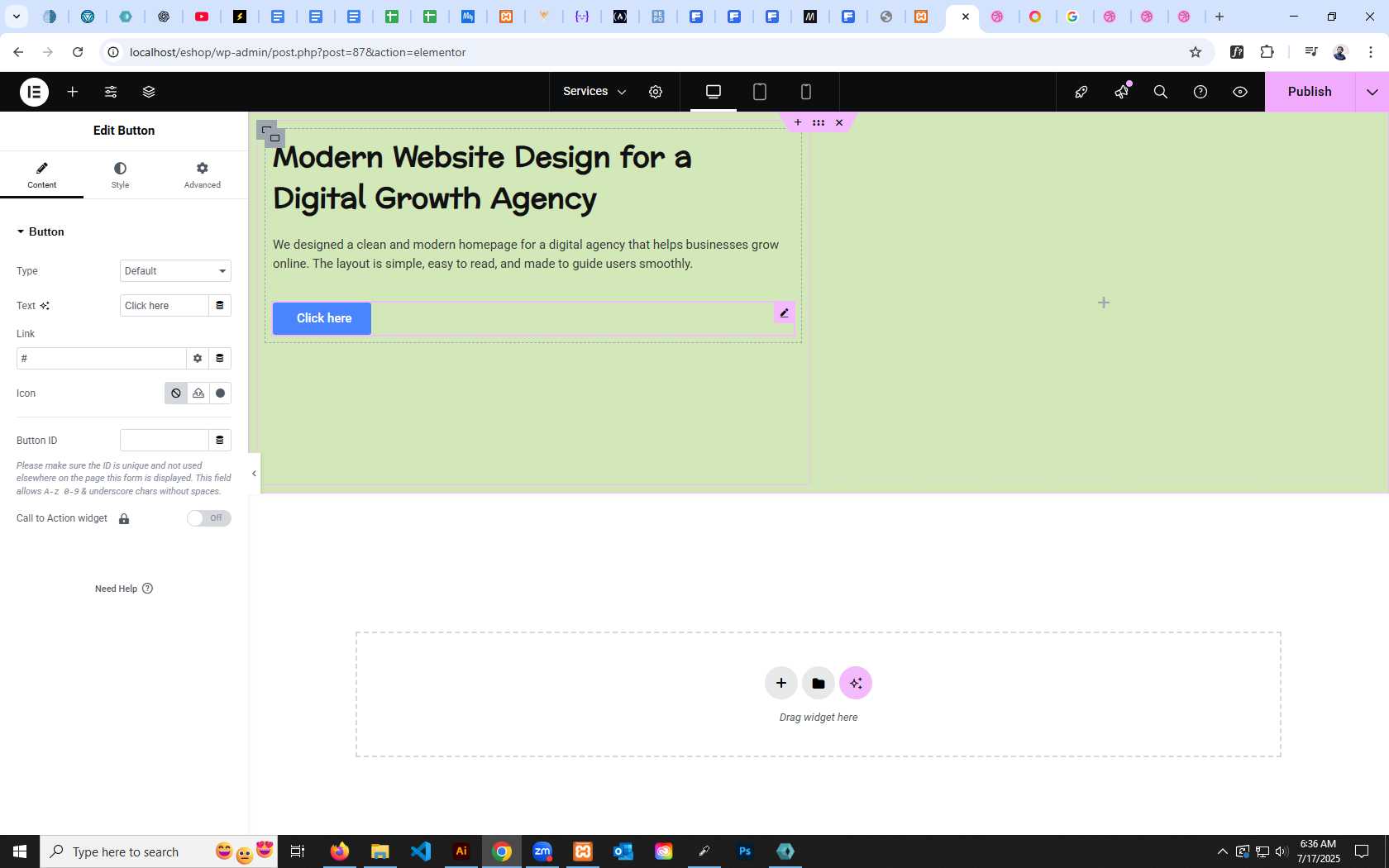This screenshot has height=868, width=1389.
Task: Preview changes with the eye icon
Action: click(1240, 92)
